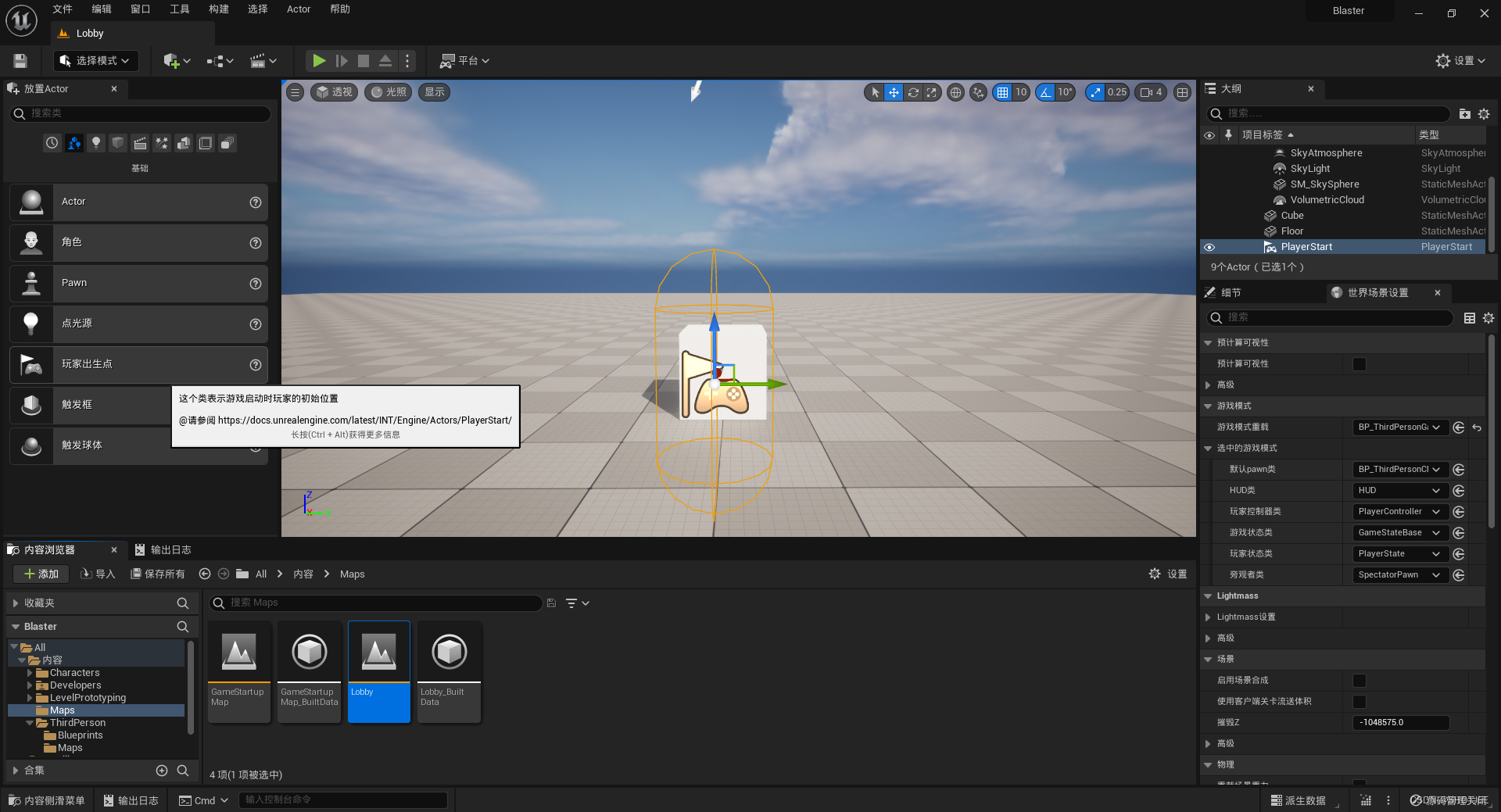
Task: Open the 选择模式 selection mode dropdown
Action: (95, 60)
